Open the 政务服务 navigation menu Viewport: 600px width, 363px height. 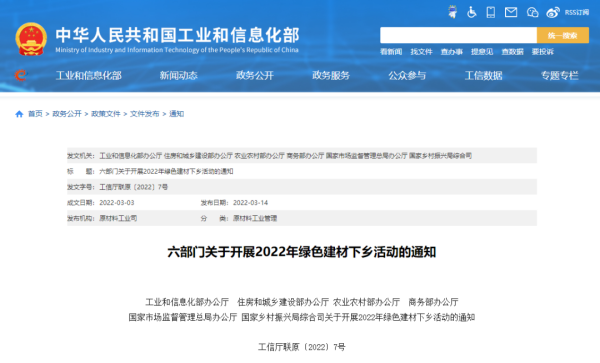point(331,75)
